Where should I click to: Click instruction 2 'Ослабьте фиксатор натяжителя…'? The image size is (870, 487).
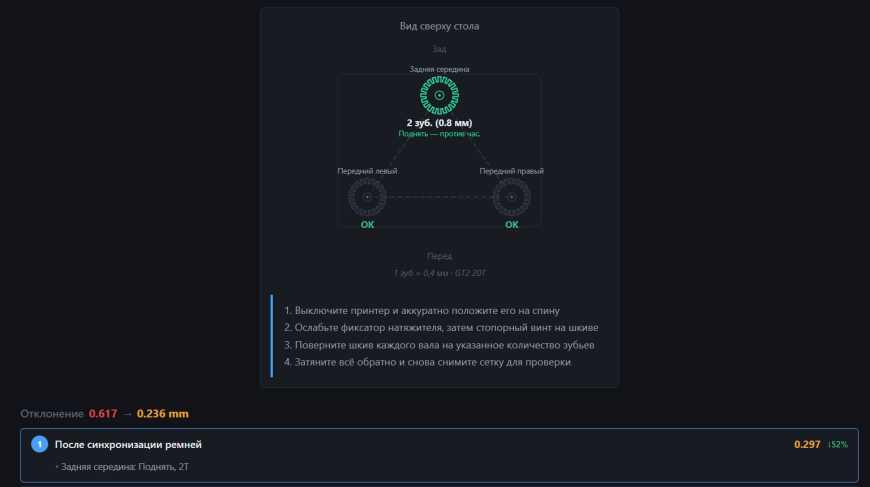[x=441, y=328]
